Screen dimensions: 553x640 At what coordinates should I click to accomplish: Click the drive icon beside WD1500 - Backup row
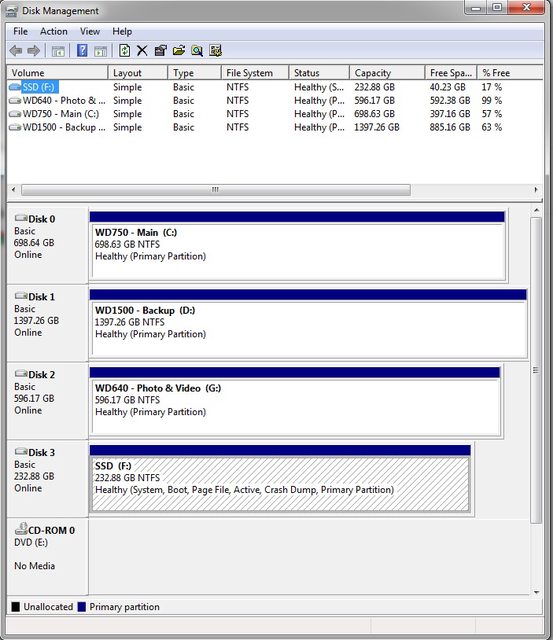coord(15,127)
